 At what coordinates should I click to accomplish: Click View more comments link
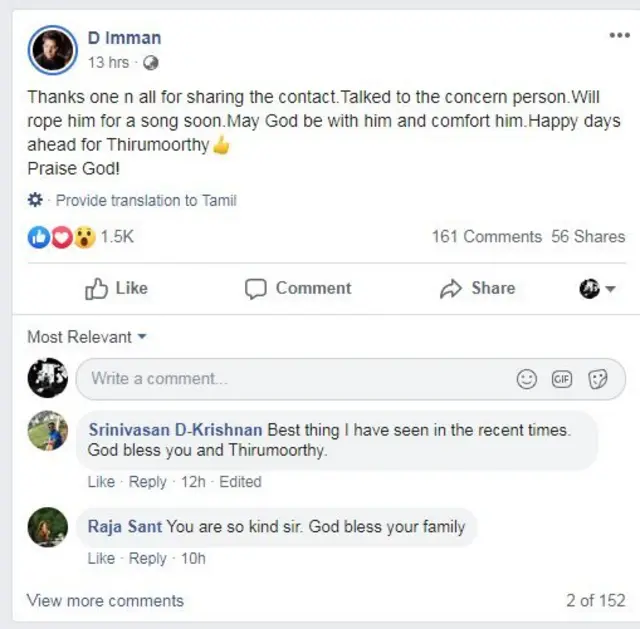[x=105, y=601]
